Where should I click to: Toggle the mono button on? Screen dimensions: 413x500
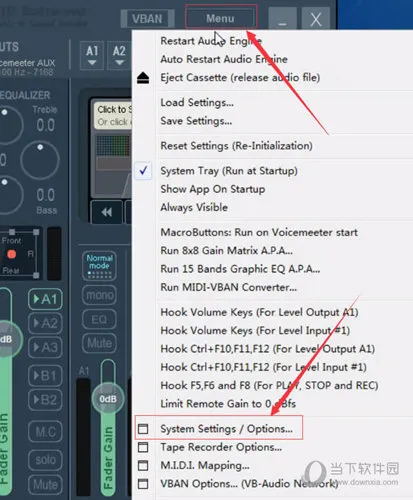click(99, 295)
